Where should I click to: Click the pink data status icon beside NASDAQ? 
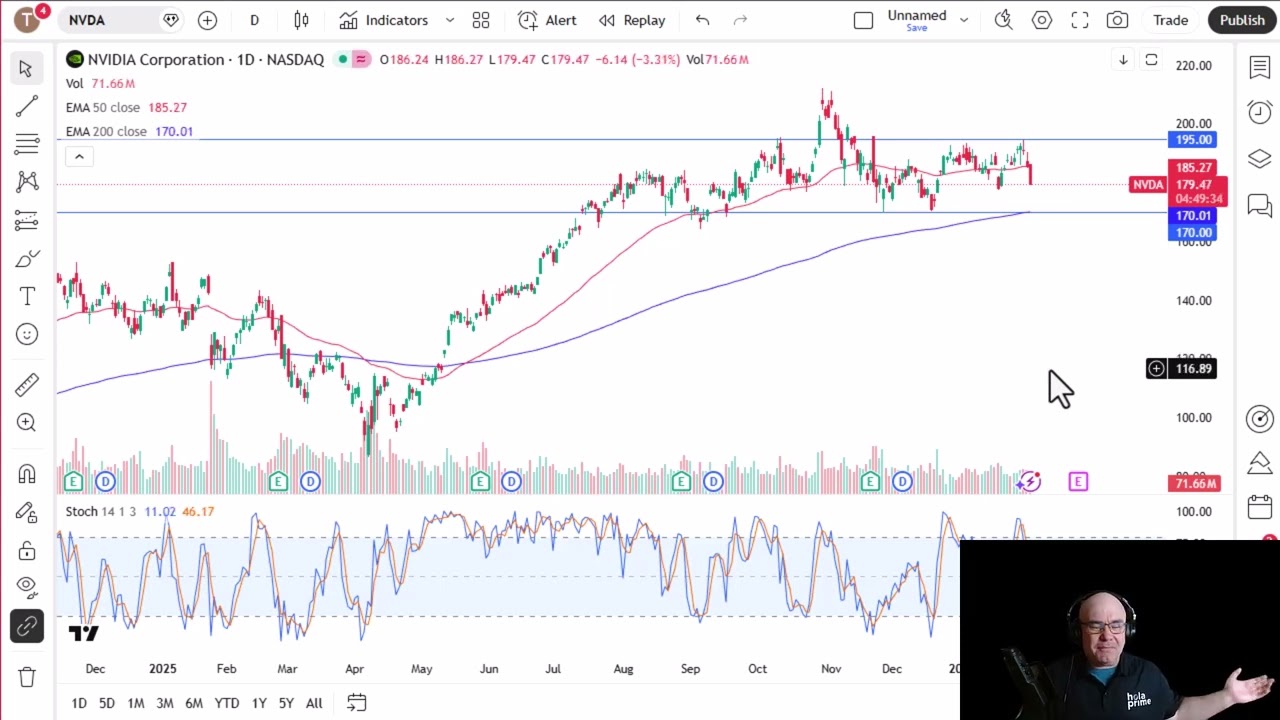[361, 60]
